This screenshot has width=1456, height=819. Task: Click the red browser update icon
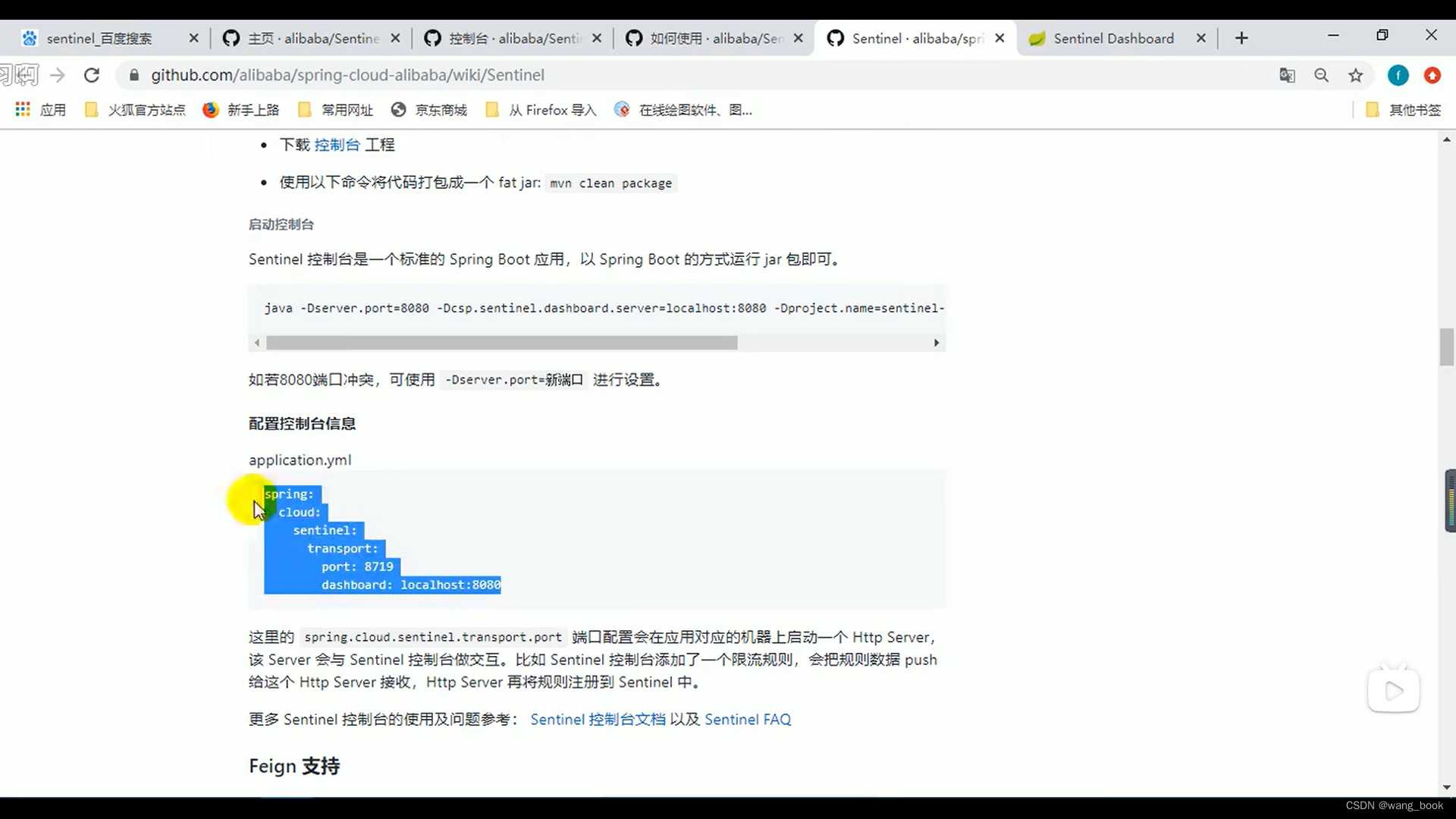point(1432,75)
